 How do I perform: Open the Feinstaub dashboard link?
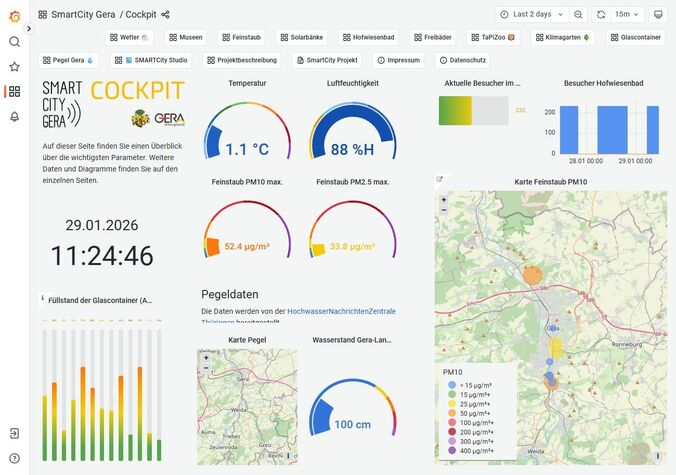coord(241,38)
